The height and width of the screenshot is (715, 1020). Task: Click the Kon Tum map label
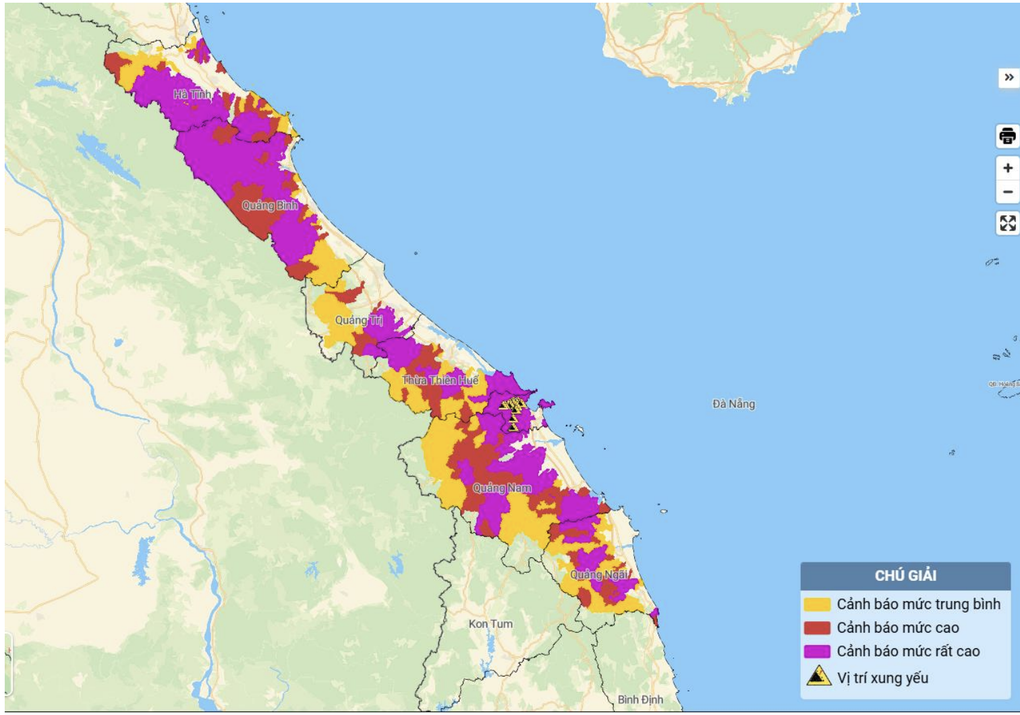pyautogui.click(x=490, y=624)
